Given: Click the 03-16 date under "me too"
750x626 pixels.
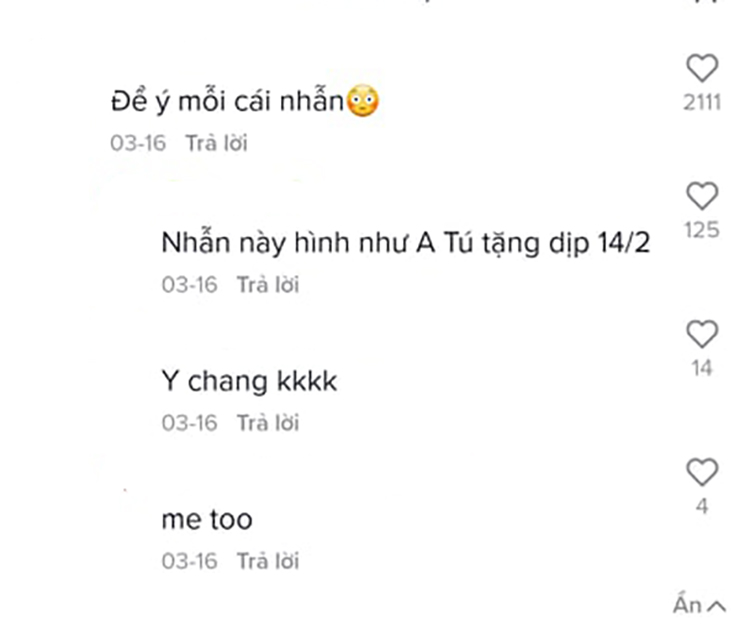Looking at the screenshot, I should (x=190, y=561).
